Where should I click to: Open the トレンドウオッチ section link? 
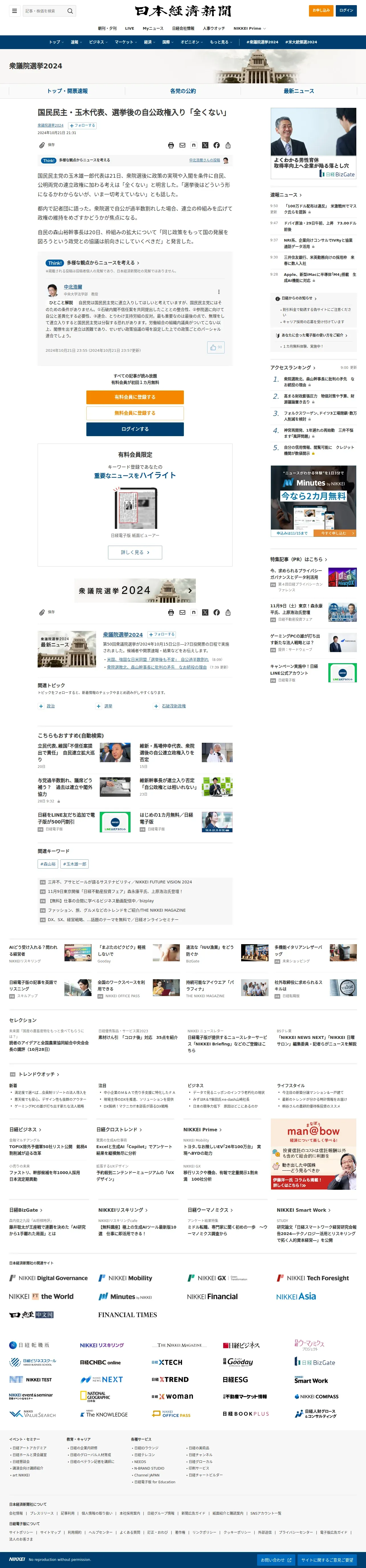coord(39,1074)
